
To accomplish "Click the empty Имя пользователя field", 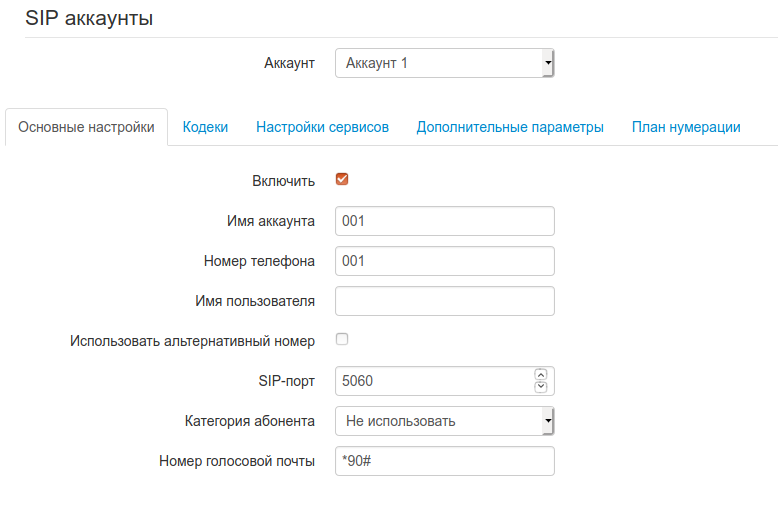I will (444, 301).
